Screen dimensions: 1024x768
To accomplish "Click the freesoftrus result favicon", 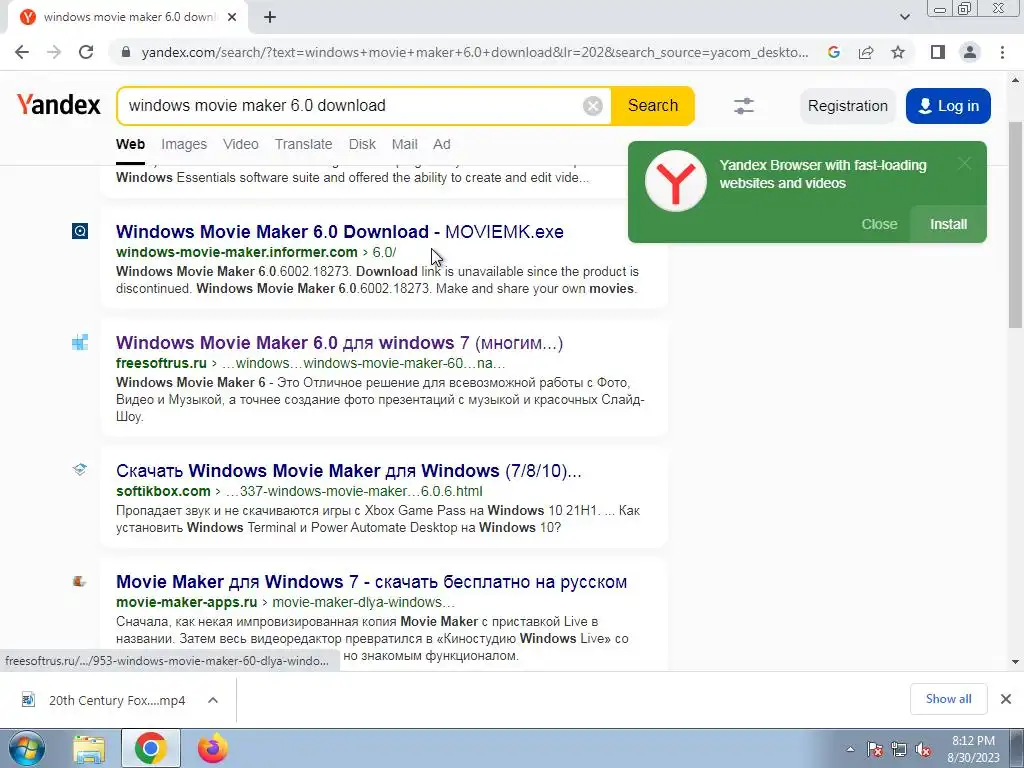I will click(x=80, y=342).
